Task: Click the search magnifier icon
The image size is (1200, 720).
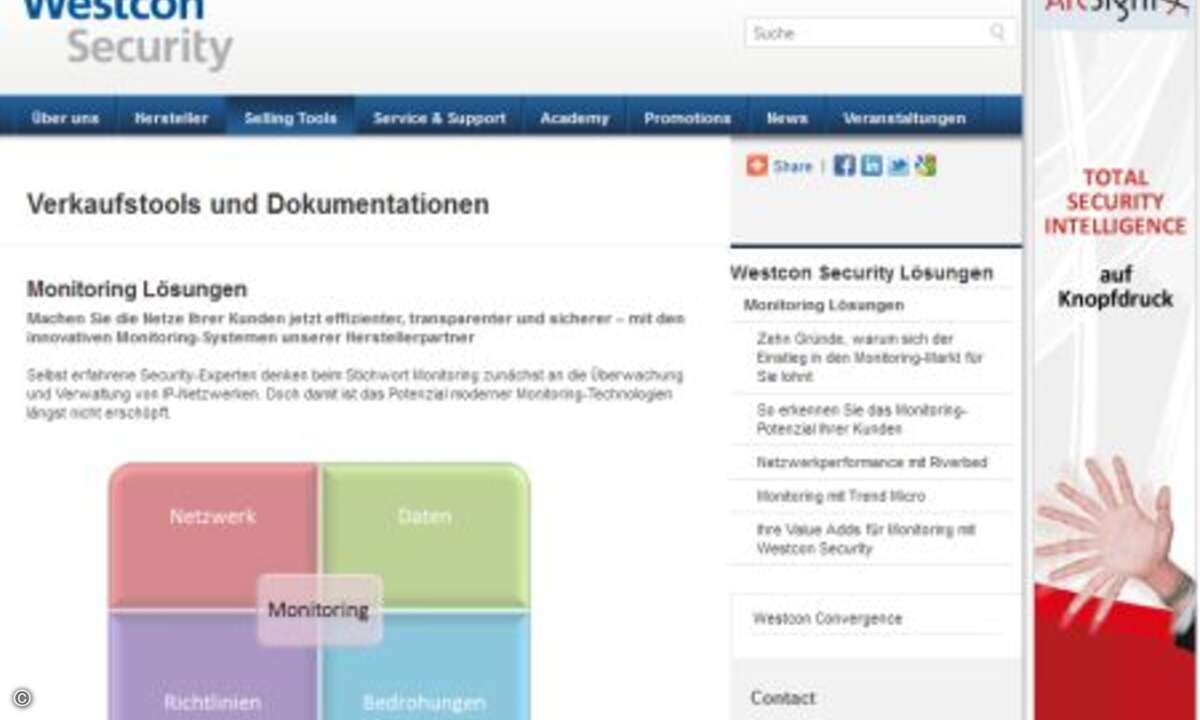Action: (x=997, y=33)
